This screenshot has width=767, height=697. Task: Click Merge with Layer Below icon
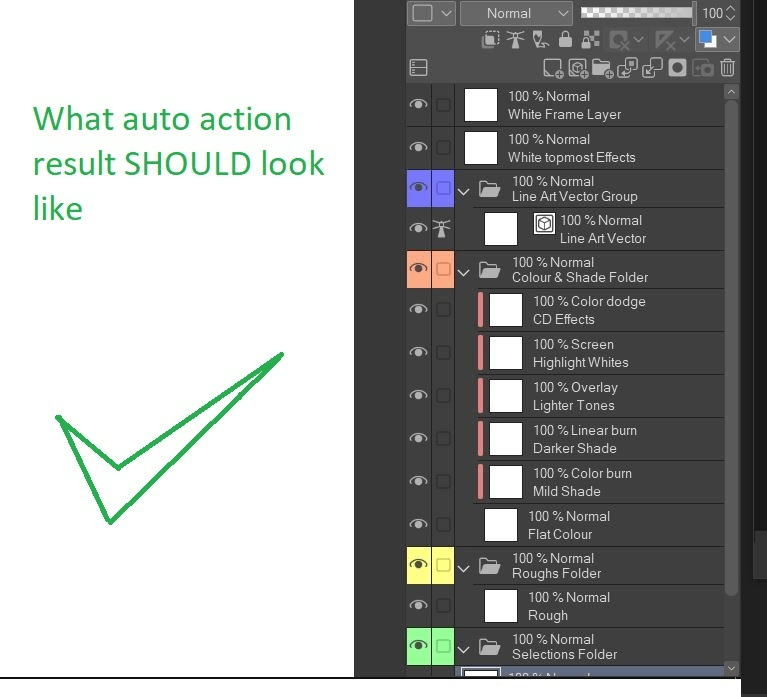(653, 68)
